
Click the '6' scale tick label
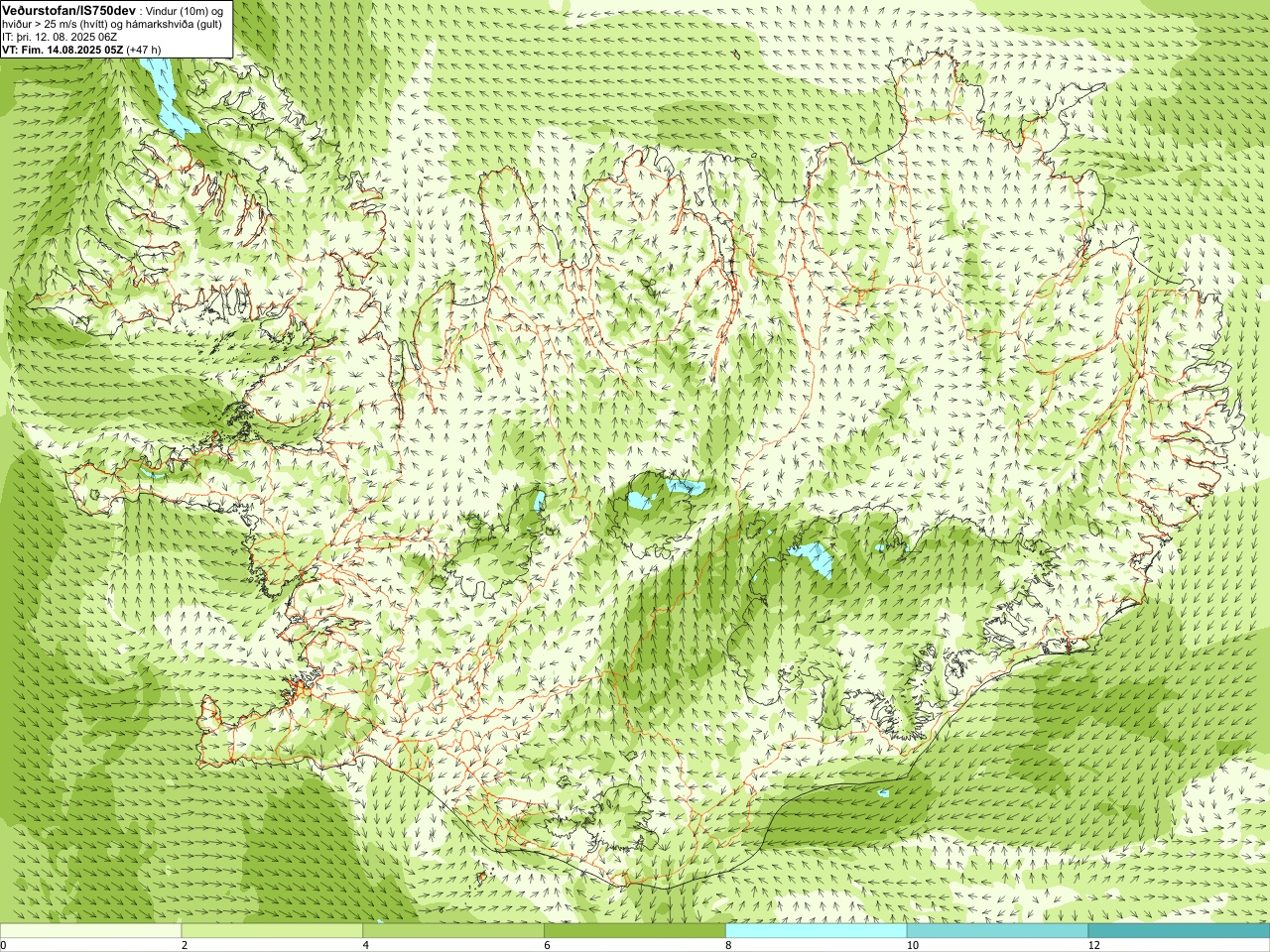(x=548, y=945)
